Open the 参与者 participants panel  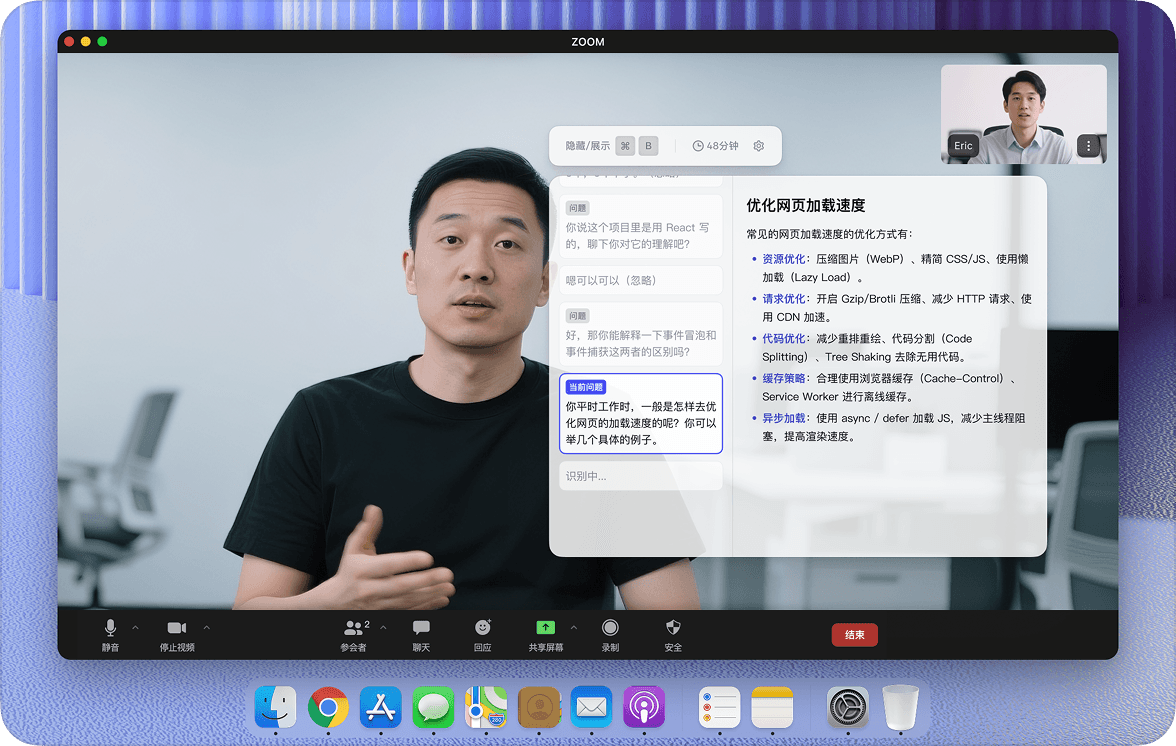click(x=356, y=634)
